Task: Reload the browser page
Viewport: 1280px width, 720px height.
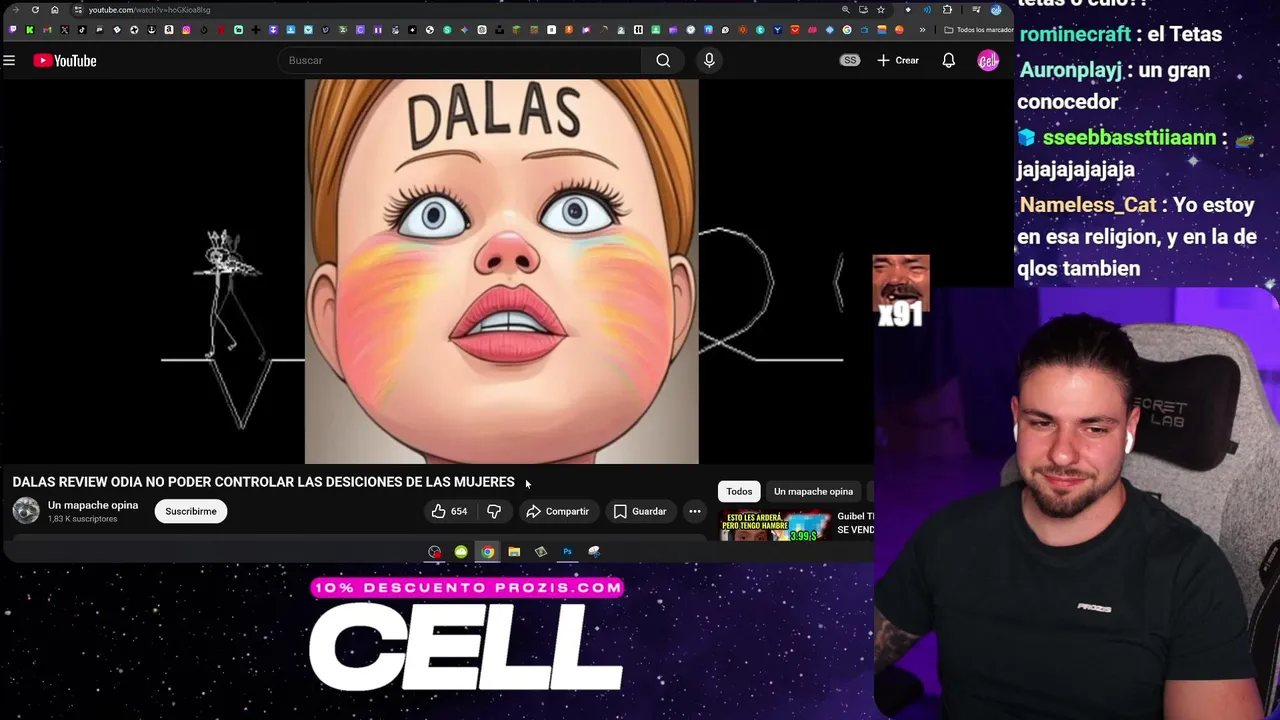Action: pos(35,10)
